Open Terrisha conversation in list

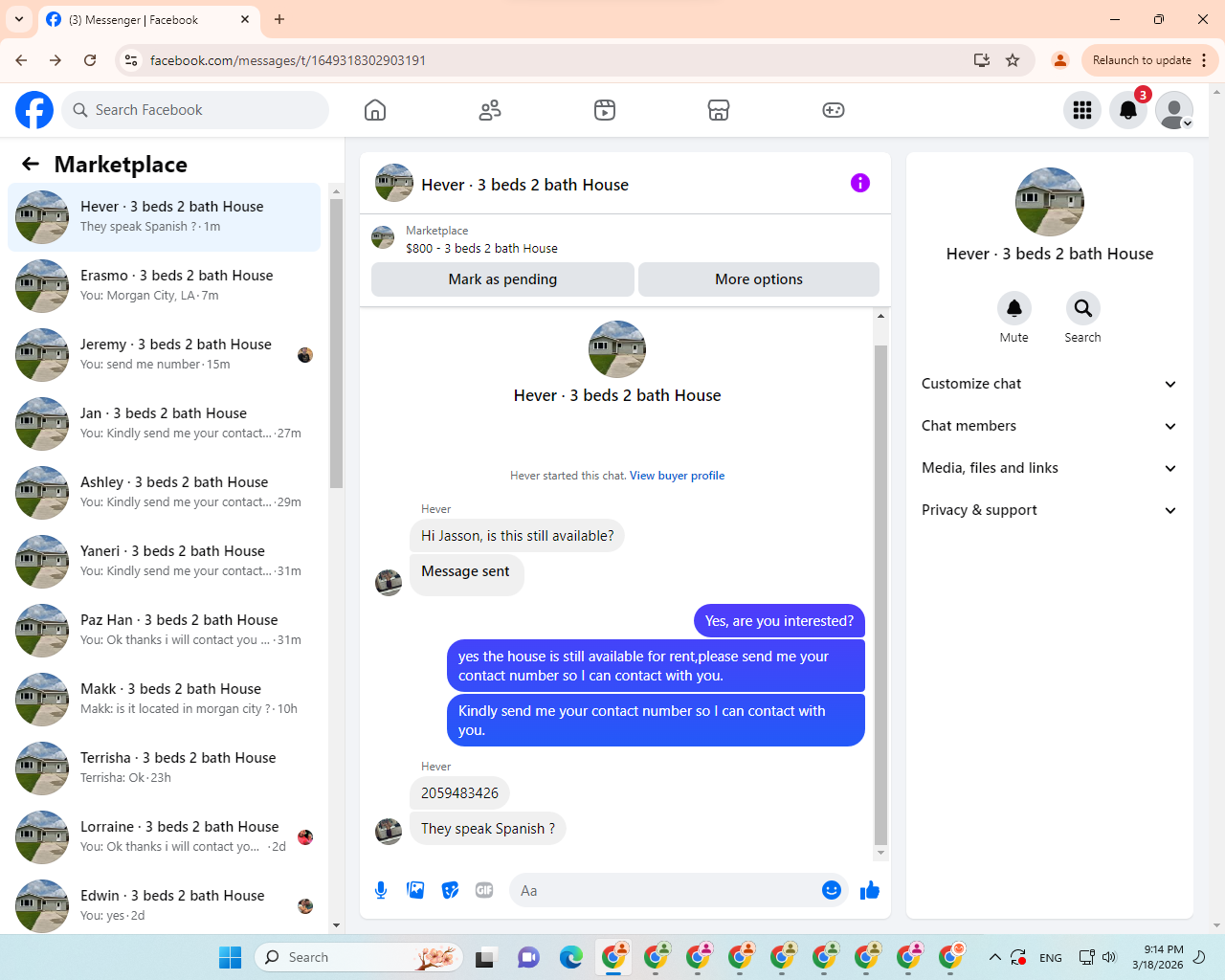coord(164,768)
